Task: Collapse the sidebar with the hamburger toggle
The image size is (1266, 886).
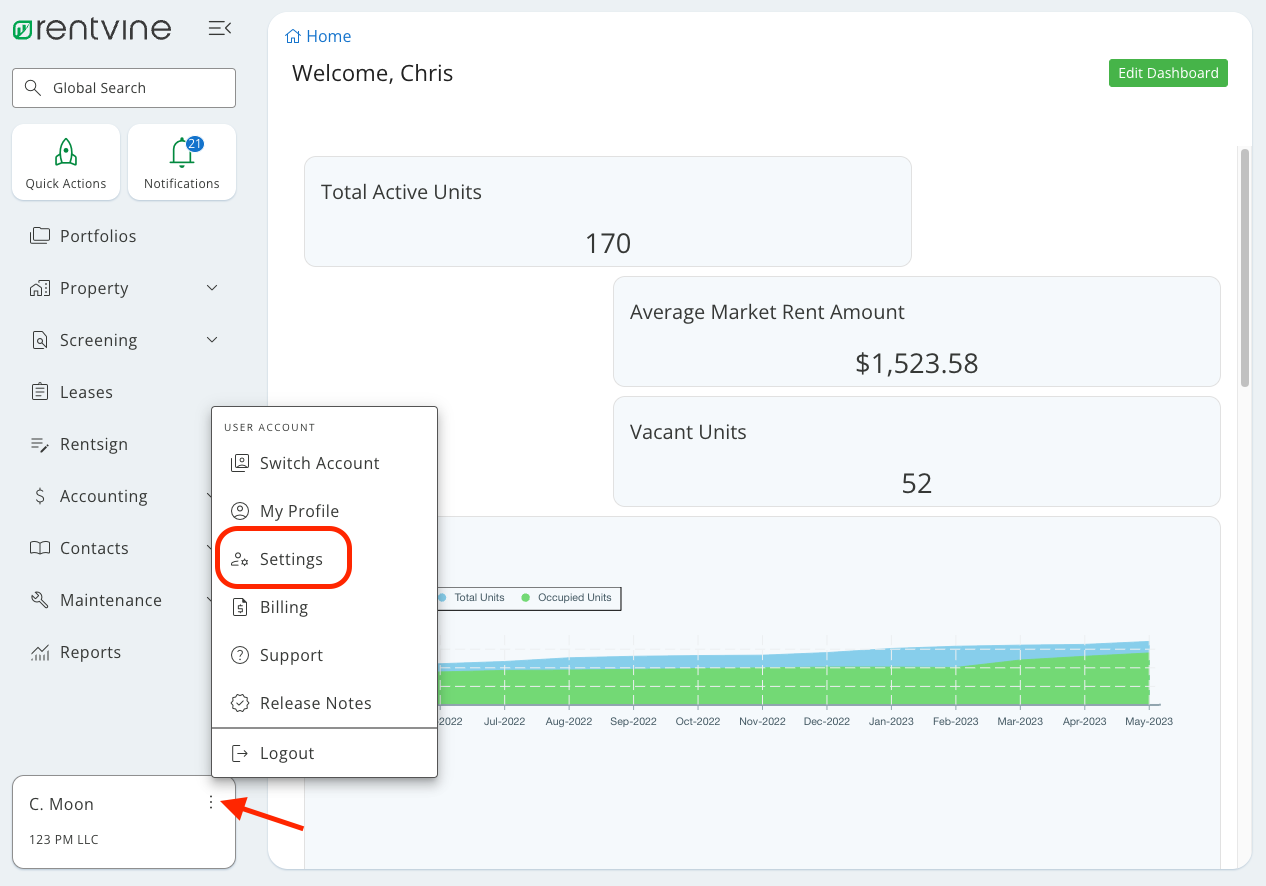Action: [219, 28]
